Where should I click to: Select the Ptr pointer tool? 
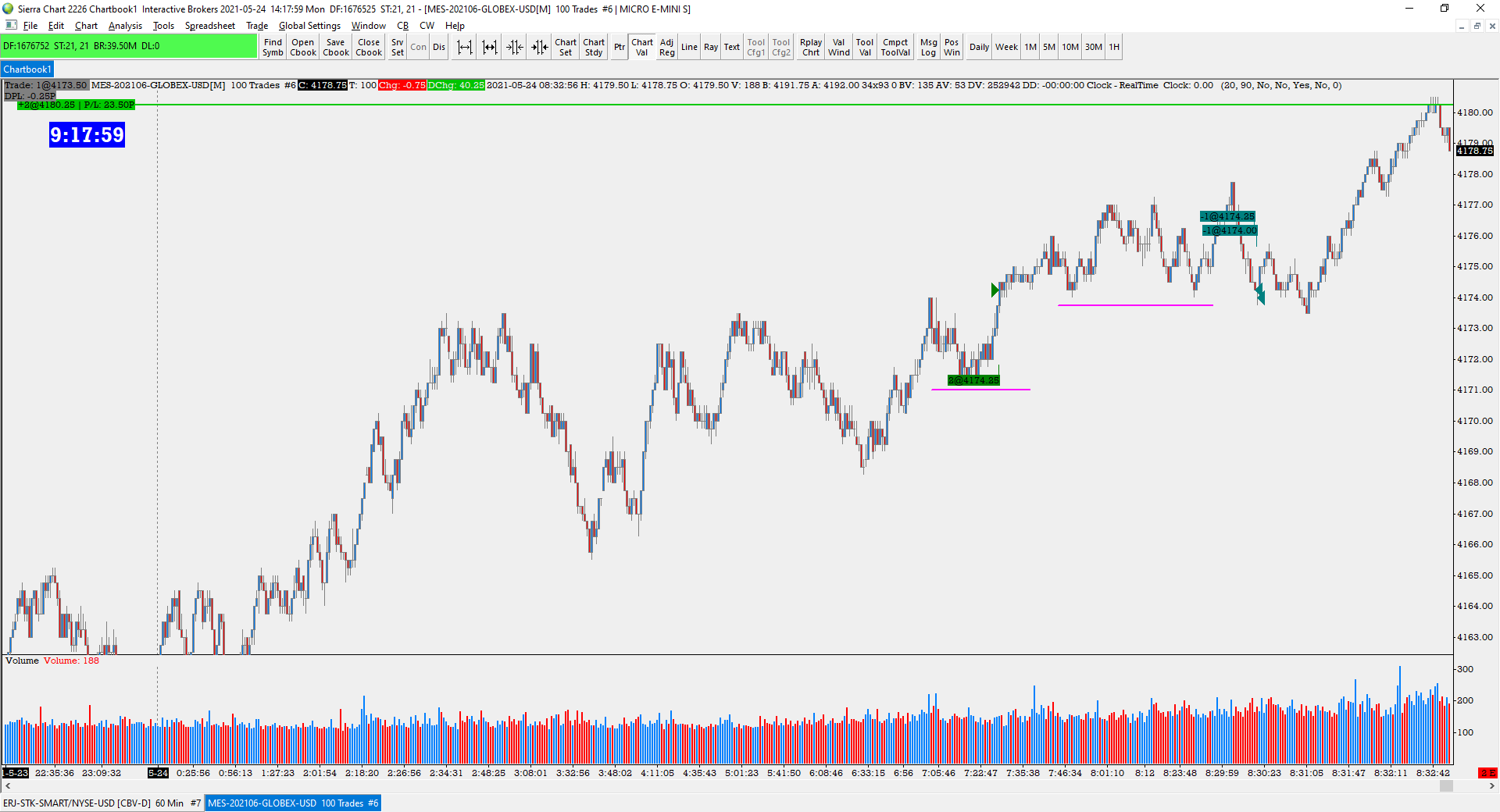click(620, 48)
